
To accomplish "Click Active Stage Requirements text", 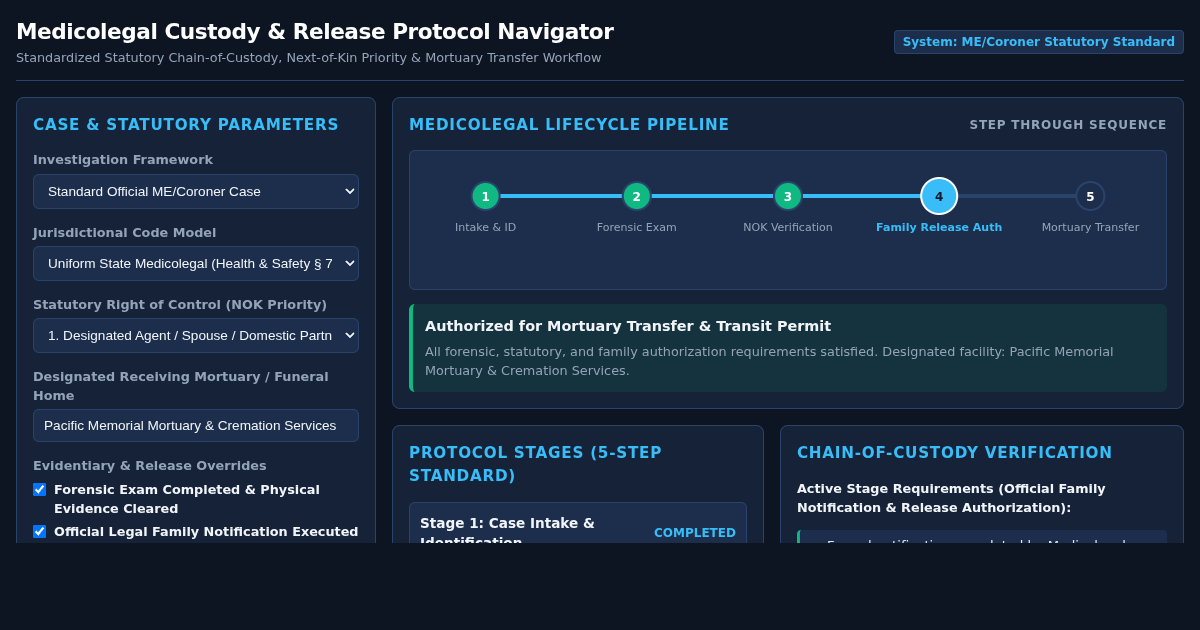I will (951, 498).
